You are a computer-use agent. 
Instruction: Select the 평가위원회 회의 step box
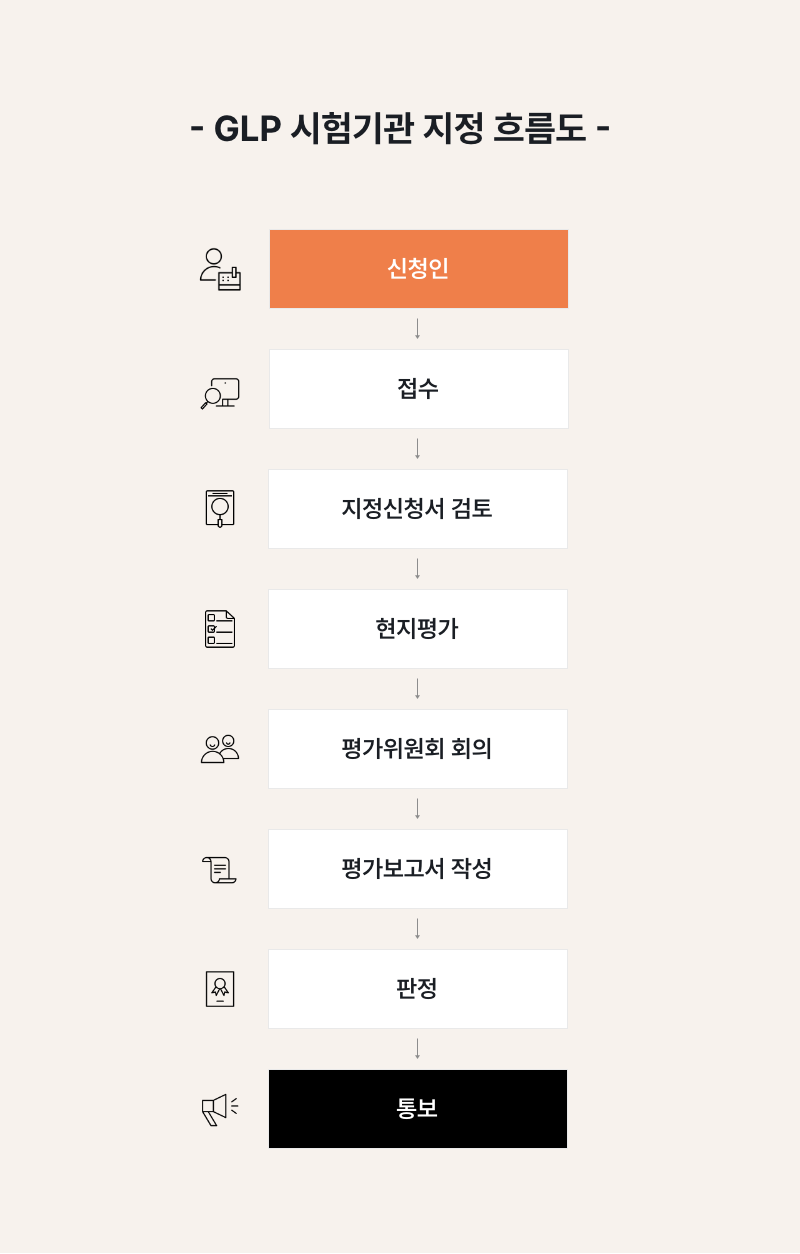[418, 749]
